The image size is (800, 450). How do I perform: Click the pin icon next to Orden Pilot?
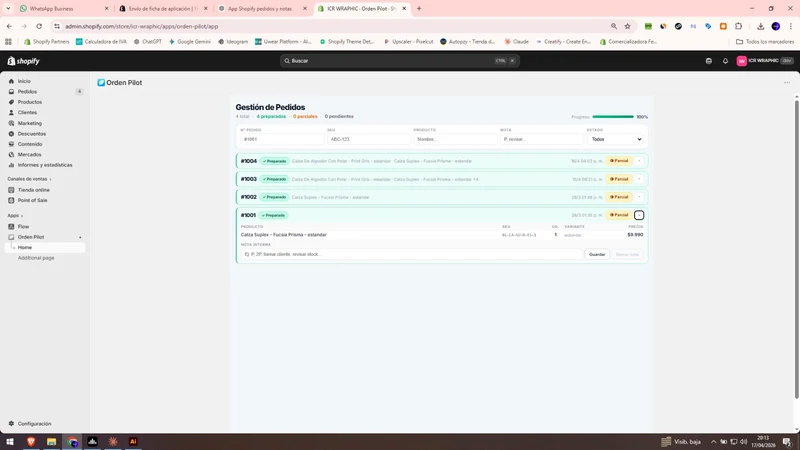pyautogui.click(x=80, y=237)
